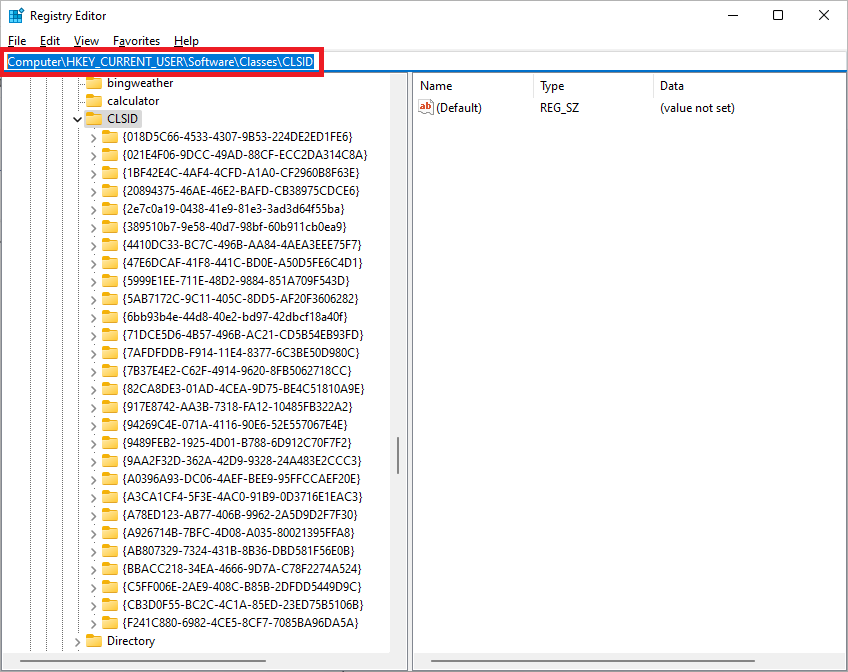
Task: Select the bingweather key label
Action: coord(140,83)
